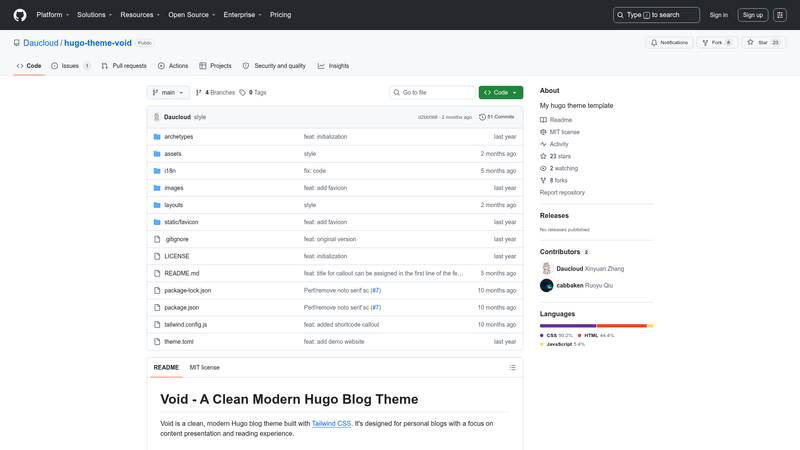Expand the Enterprise menu
This screenshot has width=800, height=450.
[x=242, y=15]
